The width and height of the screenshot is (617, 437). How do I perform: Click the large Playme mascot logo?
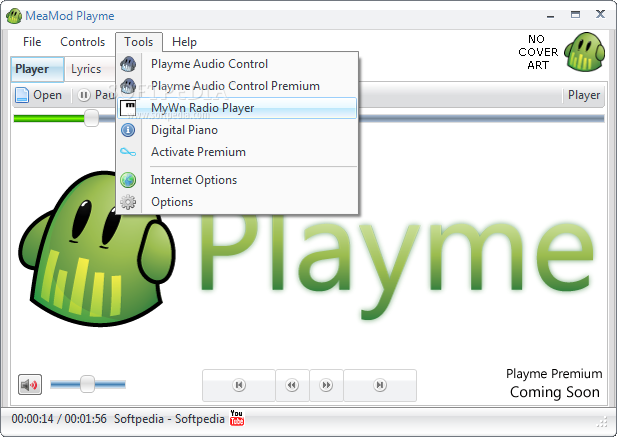click(97, 249)
